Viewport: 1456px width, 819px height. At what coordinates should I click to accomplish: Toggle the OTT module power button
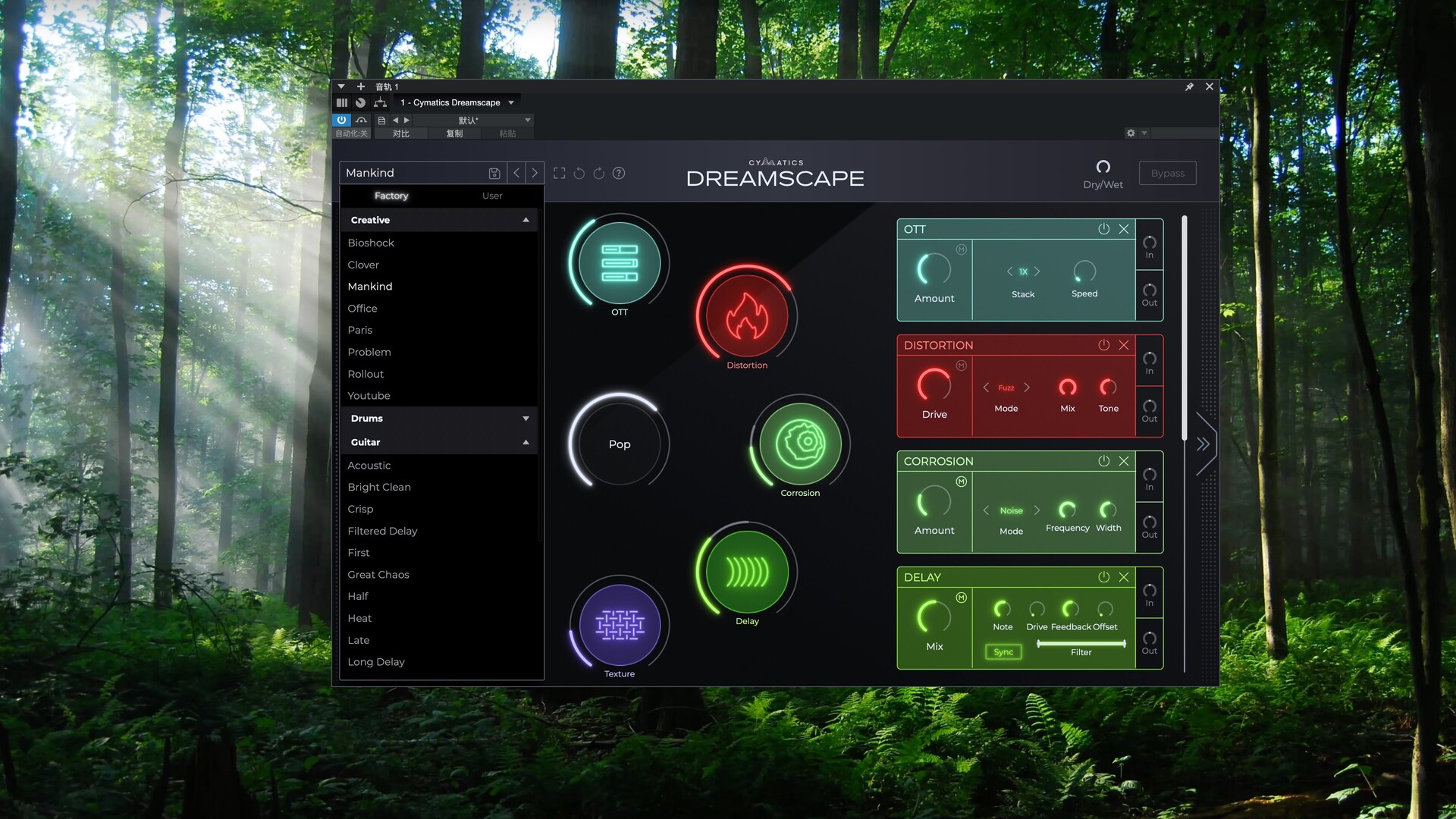click(x=1103, y=229)
